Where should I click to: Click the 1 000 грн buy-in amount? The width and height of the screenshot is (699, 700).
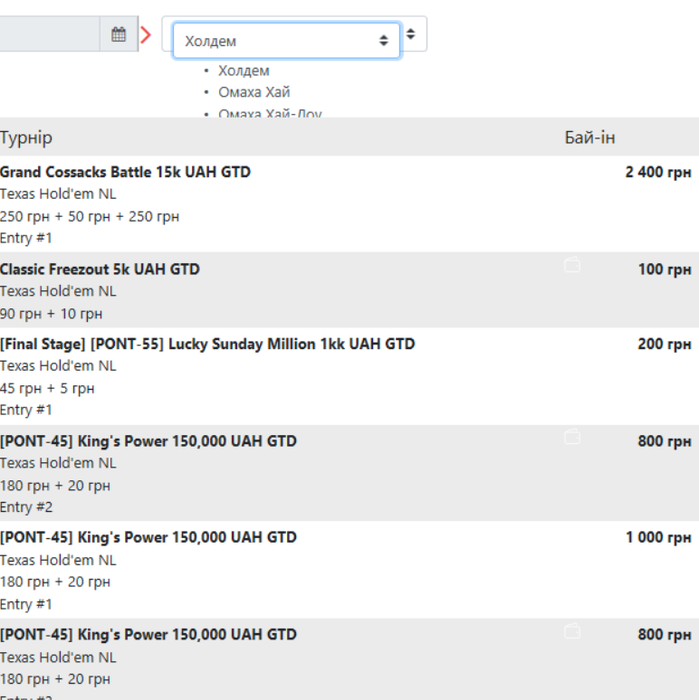(658, 537)
